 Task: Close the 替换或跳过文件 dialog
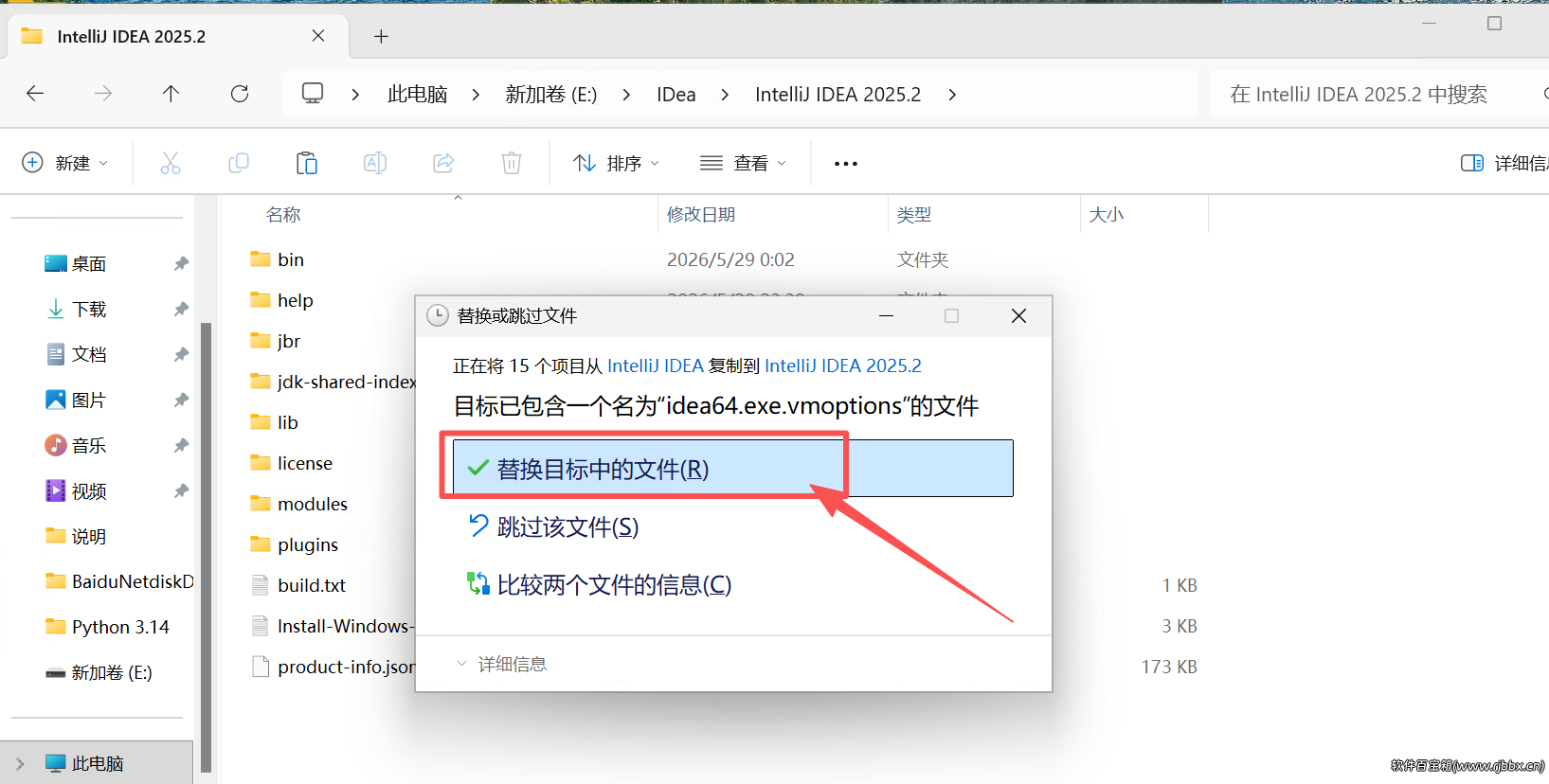(1018, 316)
